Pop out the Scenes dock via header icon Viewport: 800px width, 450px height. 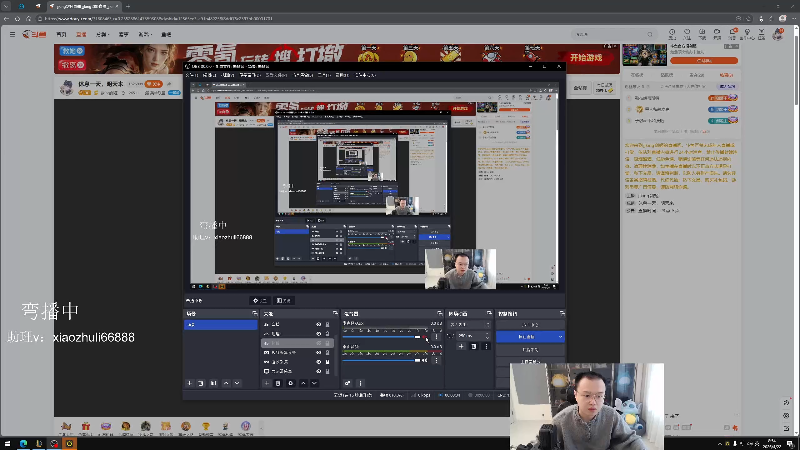pyautogui.click(x=254, y=313)
